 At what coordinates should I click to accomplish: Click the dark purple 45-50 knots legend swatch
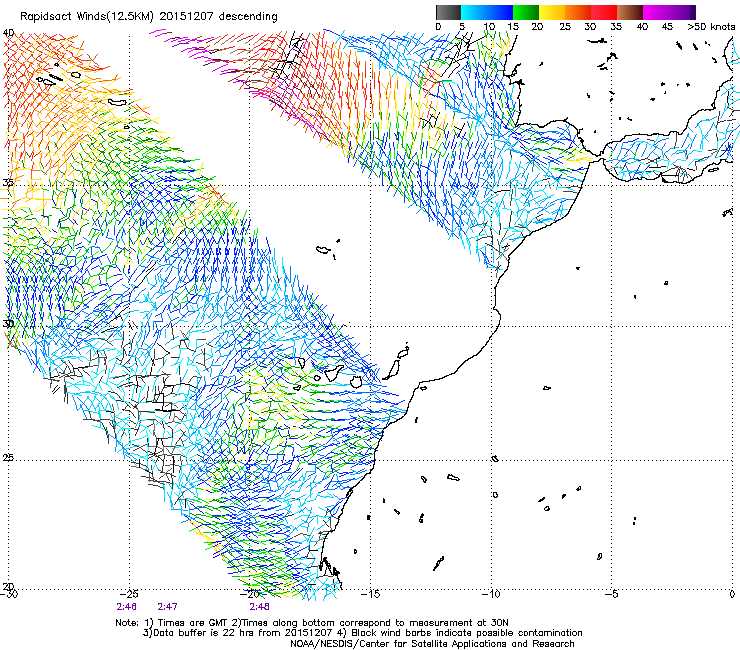click(x=682, y=12)
